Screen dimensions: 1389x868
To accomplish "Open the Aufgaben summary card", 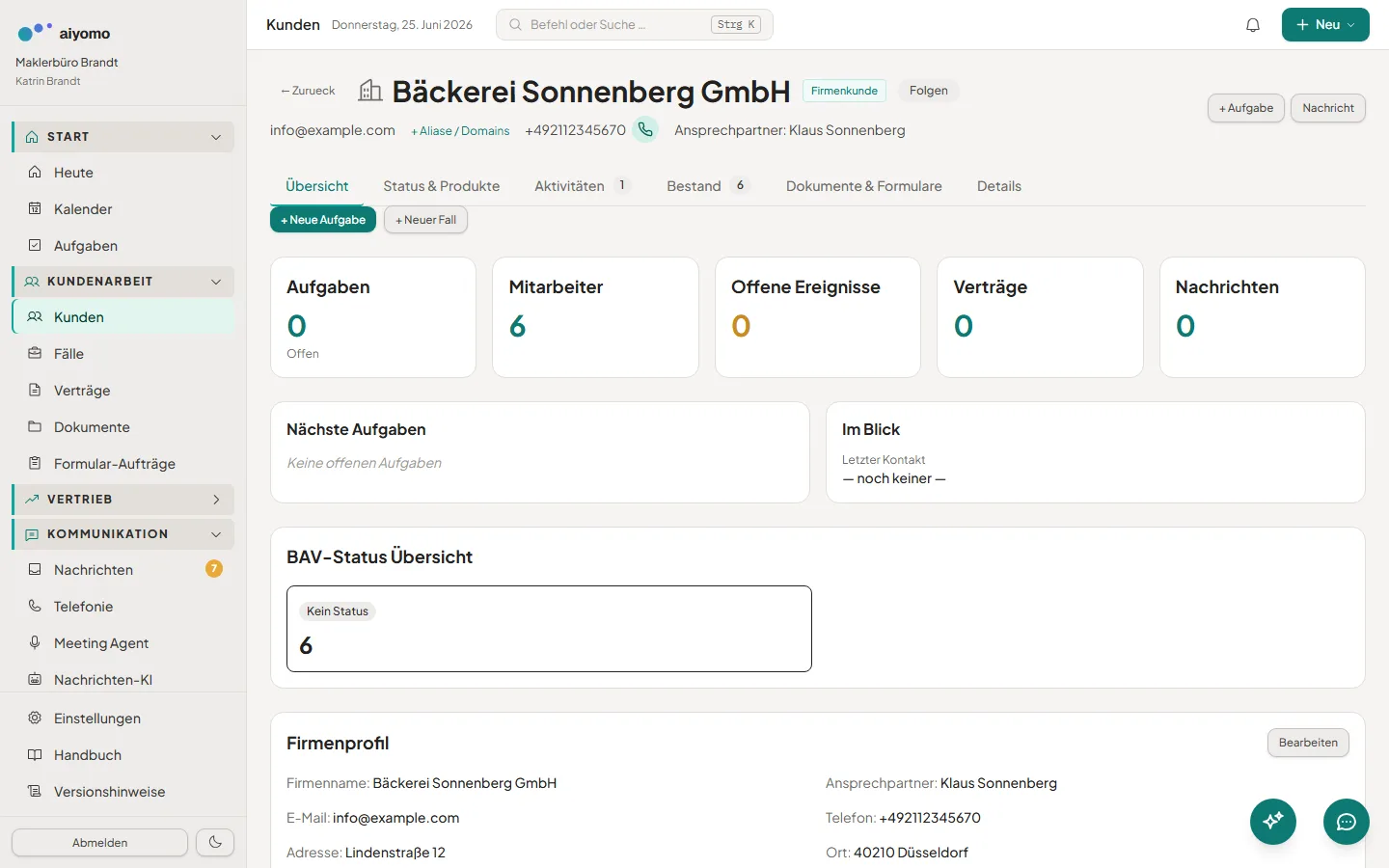I will tap(373, 317).
